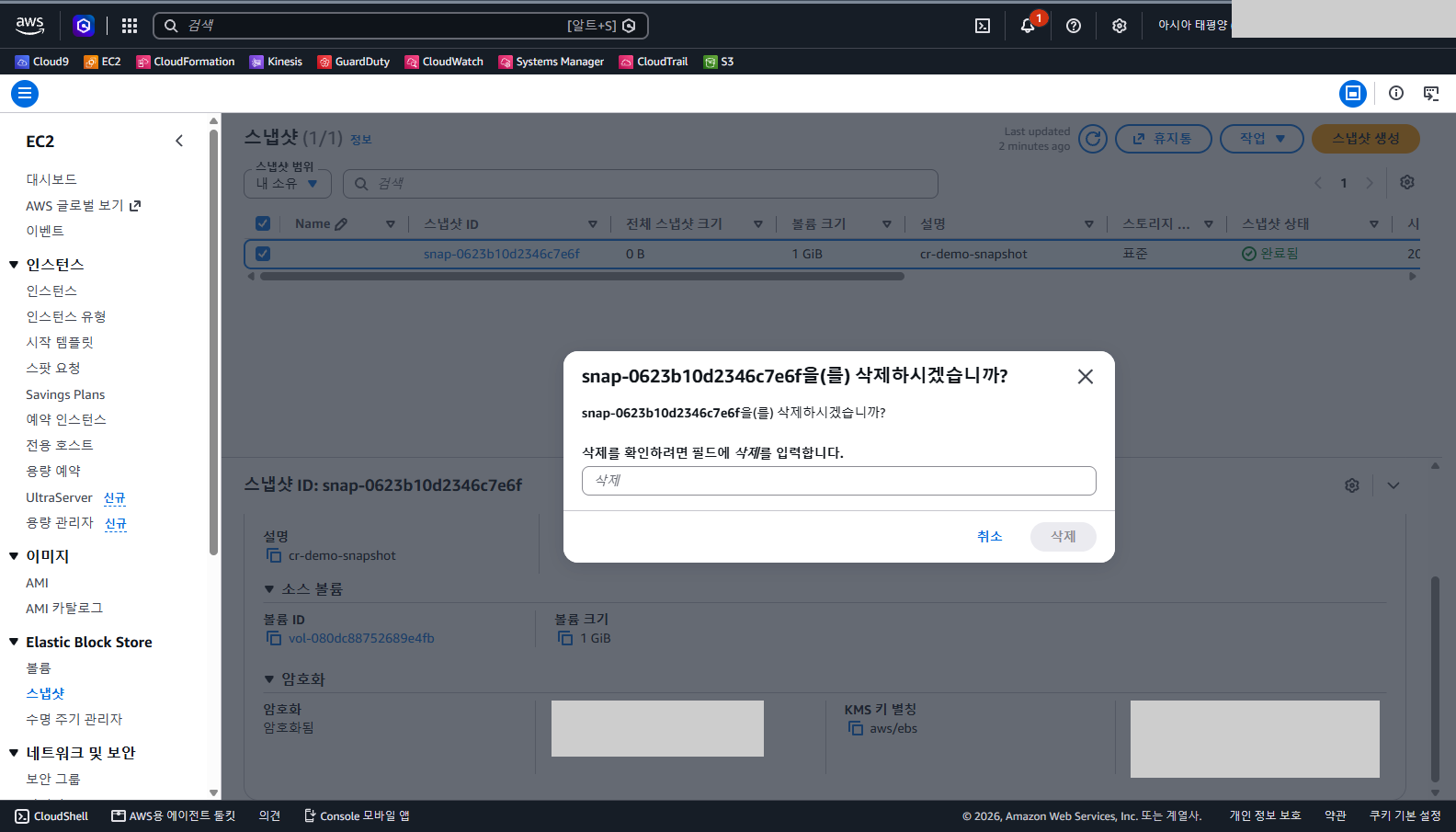Open the help question mark menu
This screenshot has width=1456, height=832.
(x=1074, y=26)
